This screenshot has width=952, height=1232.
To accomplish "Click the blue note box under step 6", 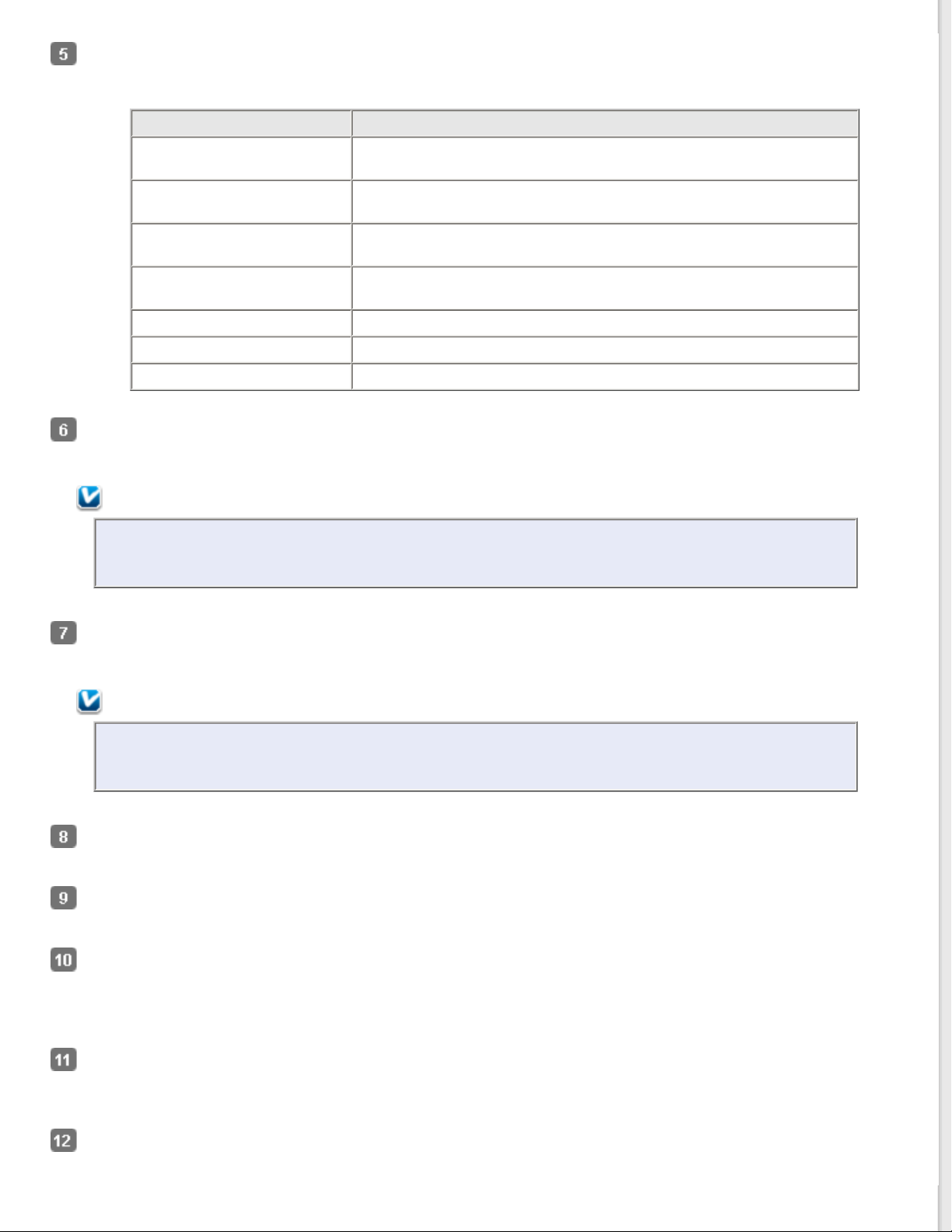I will pyautogui.click(x=476, y=553).
